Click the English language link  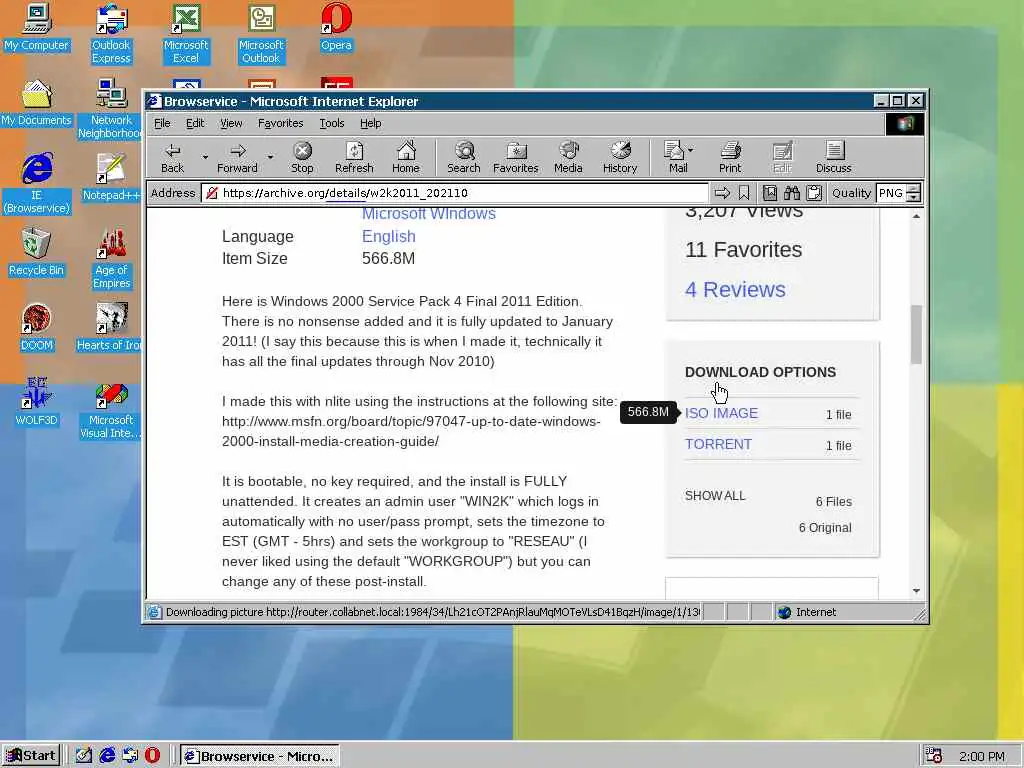pos(389,236)
